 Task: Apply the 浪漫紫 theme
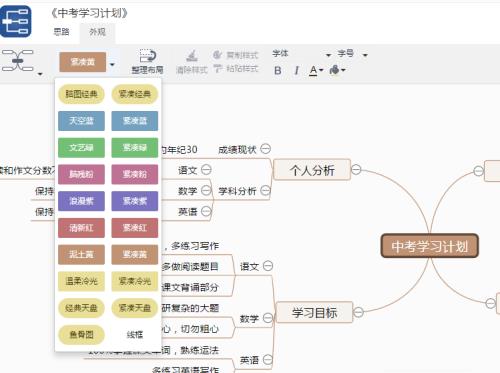pyautogui.click(x=81, y=201)
